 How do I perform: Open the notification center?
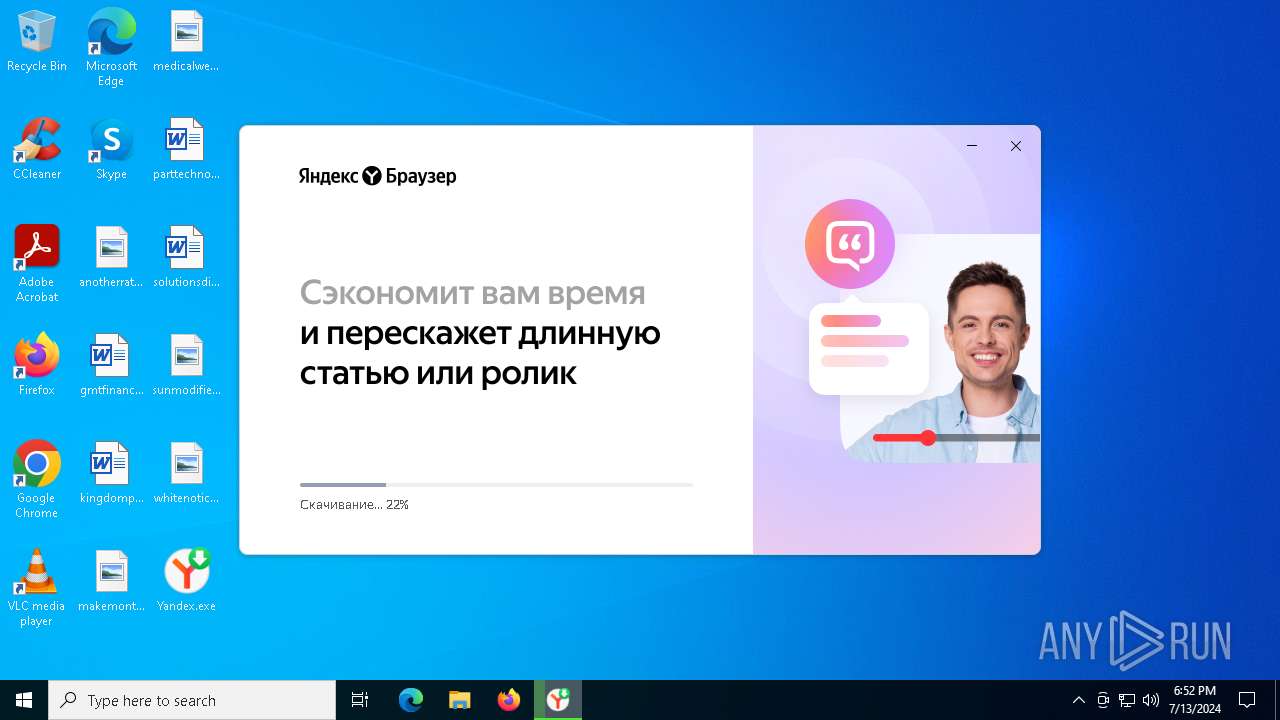(1247, 700)
